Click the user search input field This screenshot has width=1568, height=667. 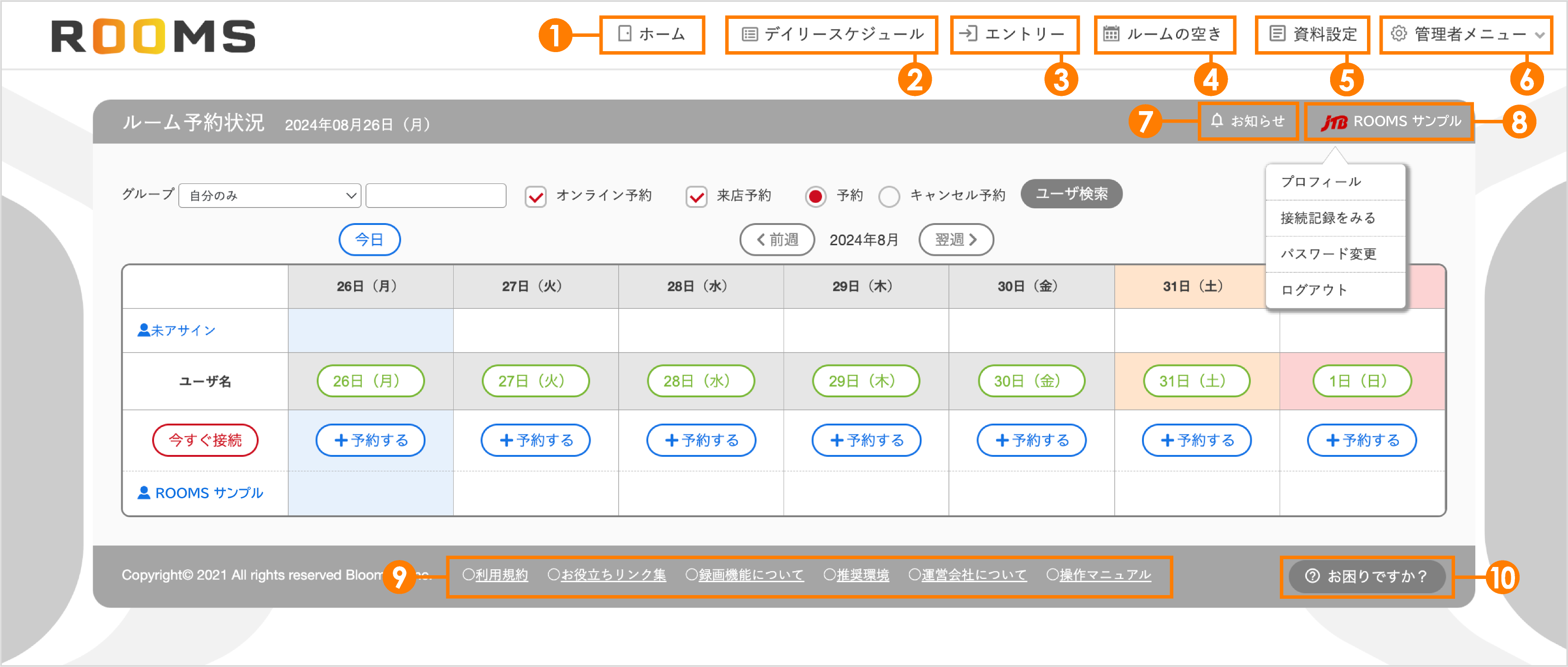click(436, 195)
